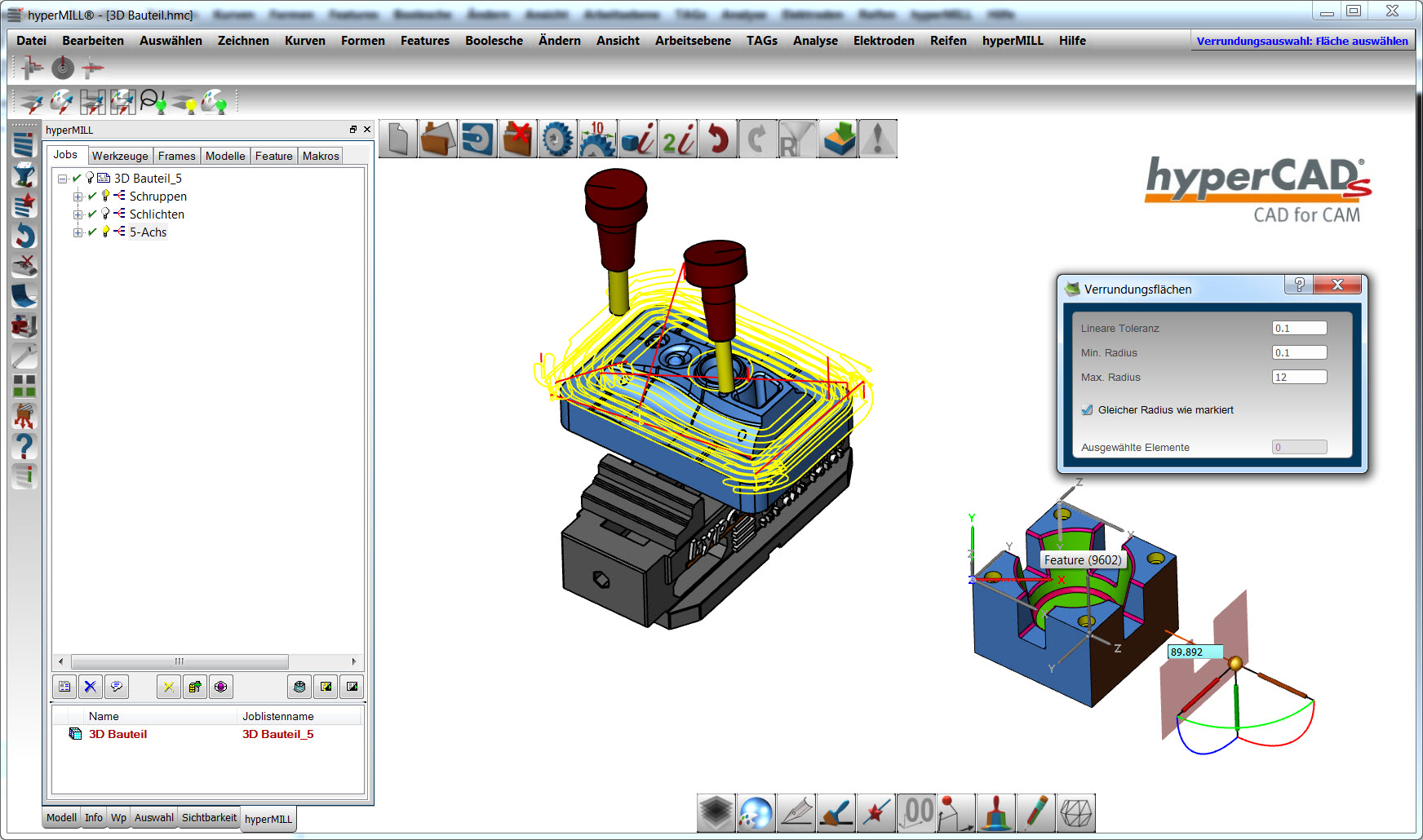Click the blue cube info icon

click(638, 139)
